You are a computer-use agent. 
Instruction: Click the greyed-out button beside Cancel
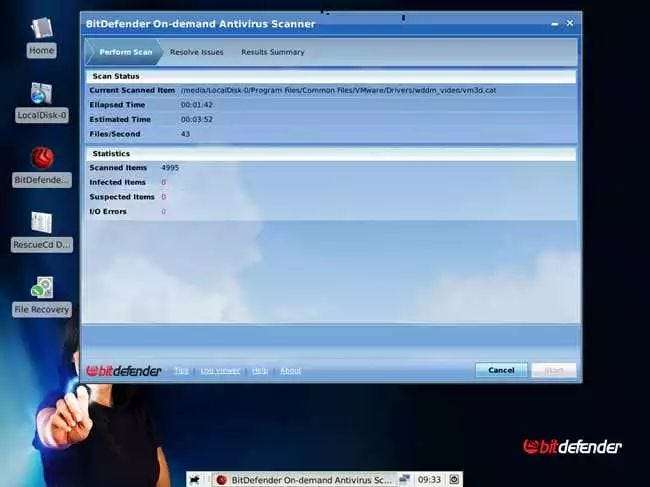554,370
